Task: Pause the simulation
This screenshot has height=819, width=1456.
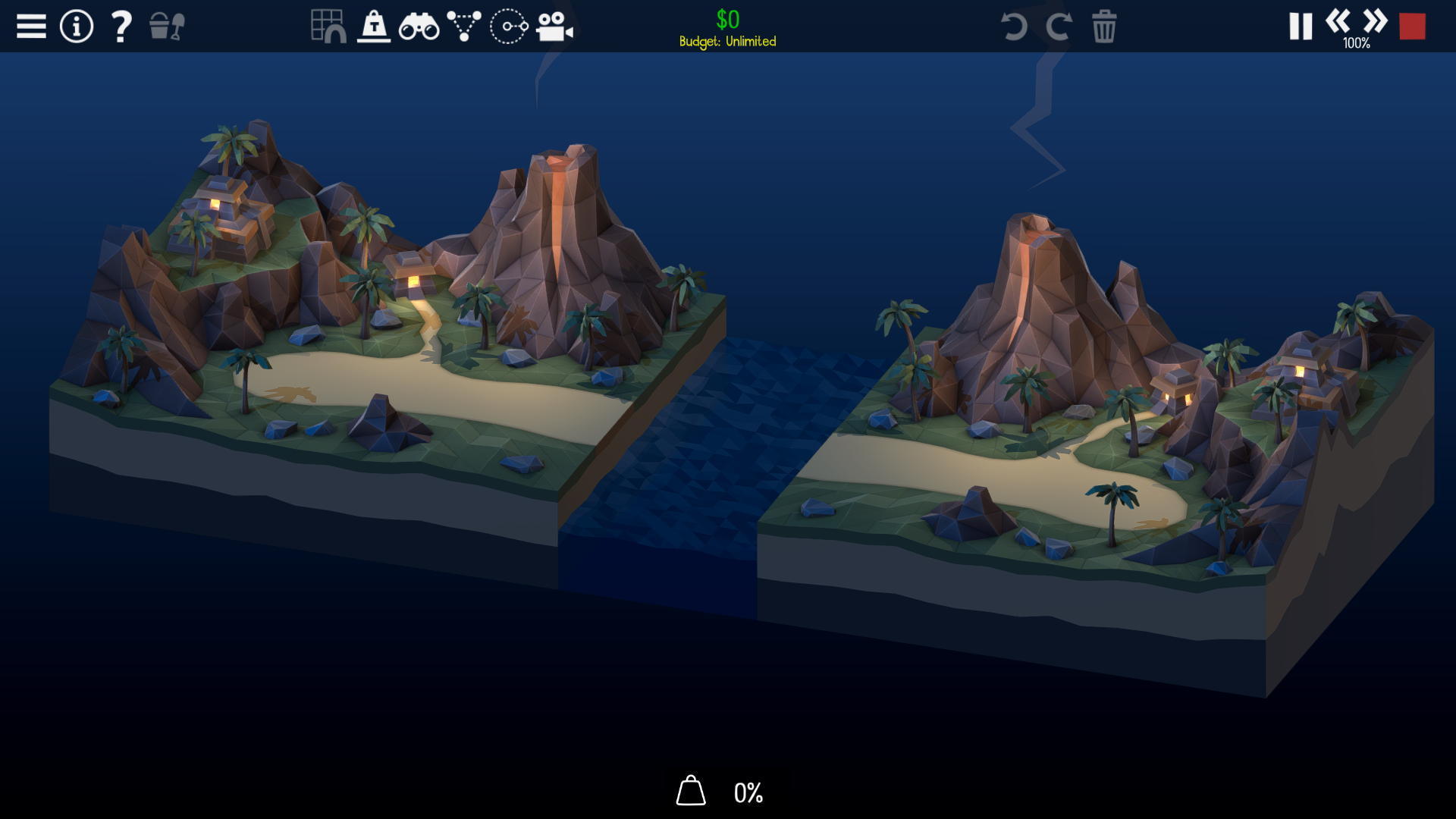Action: pyautogui.click(x=1301, y=27)
